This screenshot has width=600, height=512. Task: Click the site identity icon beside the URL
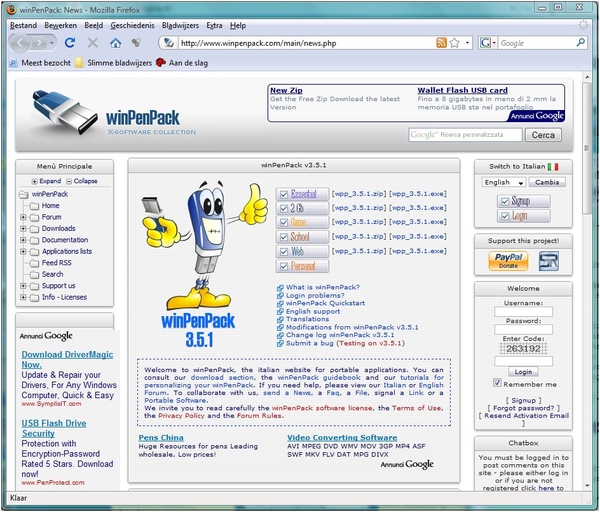click(169, 43)
